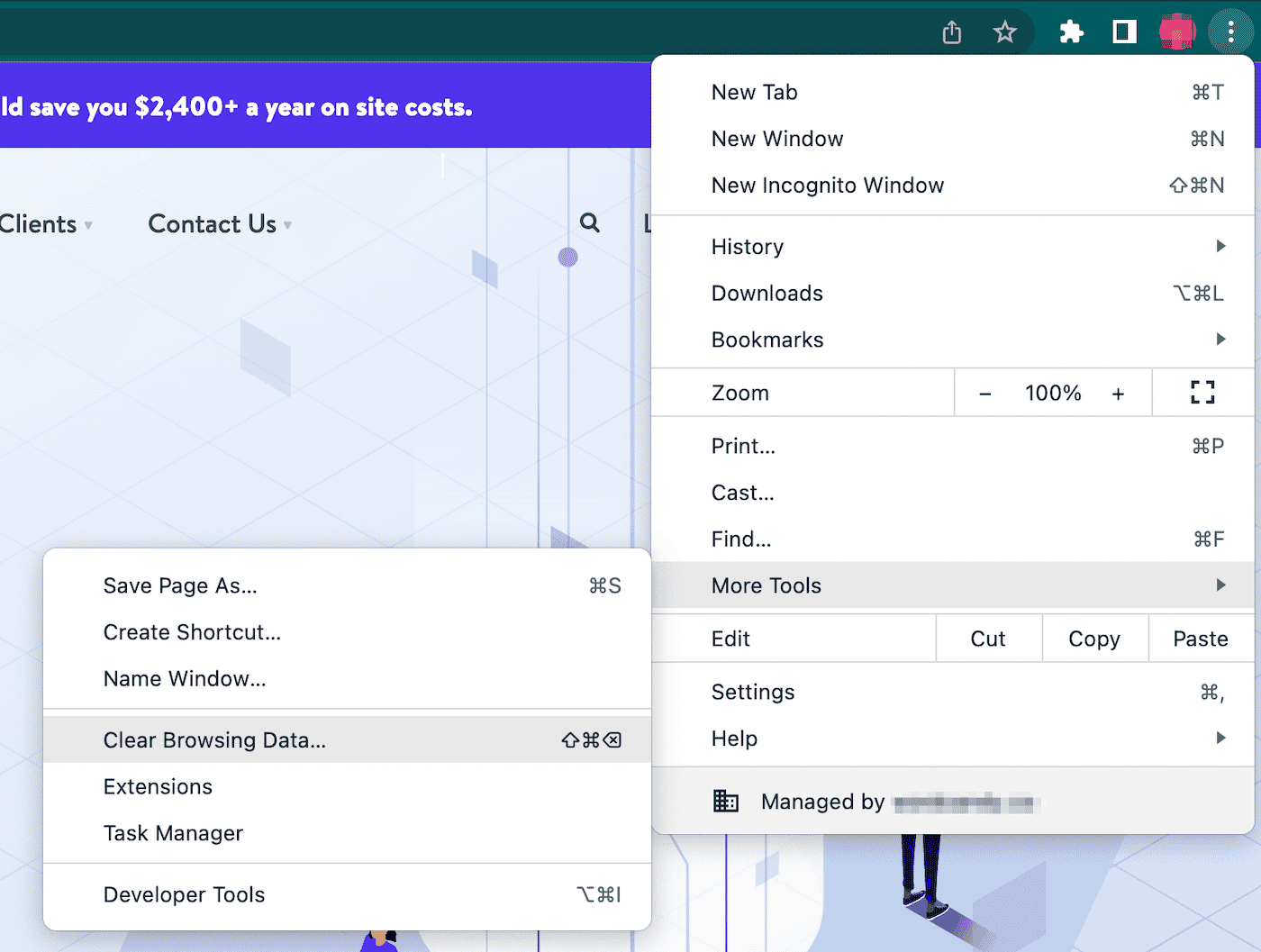Open a New Incognito Window

pos(827,185)
